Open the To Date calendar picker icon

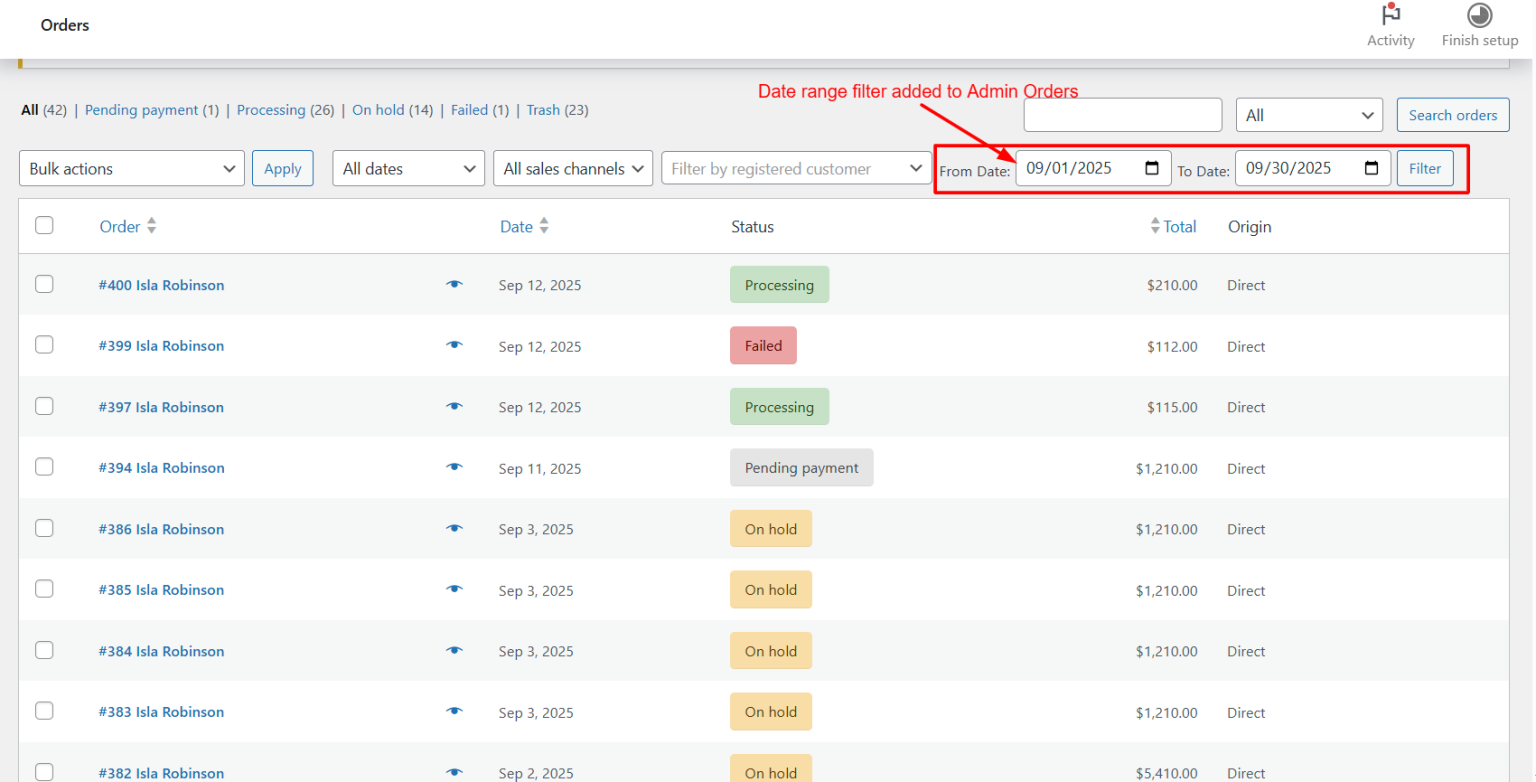click(1371, 168)
